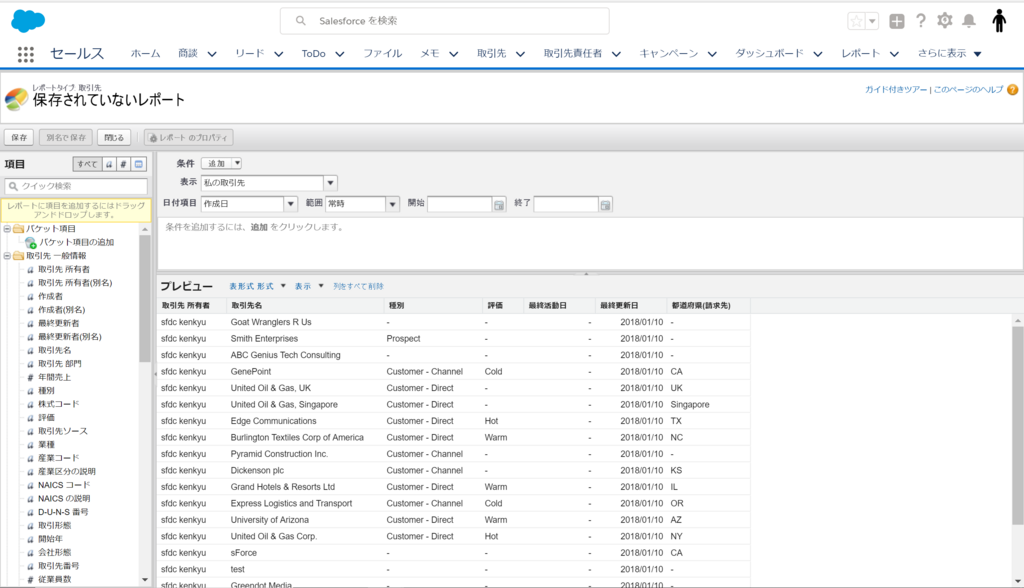The height and width of the screenshot is (588, 1024).
Task: Open レポートのプロパティ button
Action: tap(189, 138)
